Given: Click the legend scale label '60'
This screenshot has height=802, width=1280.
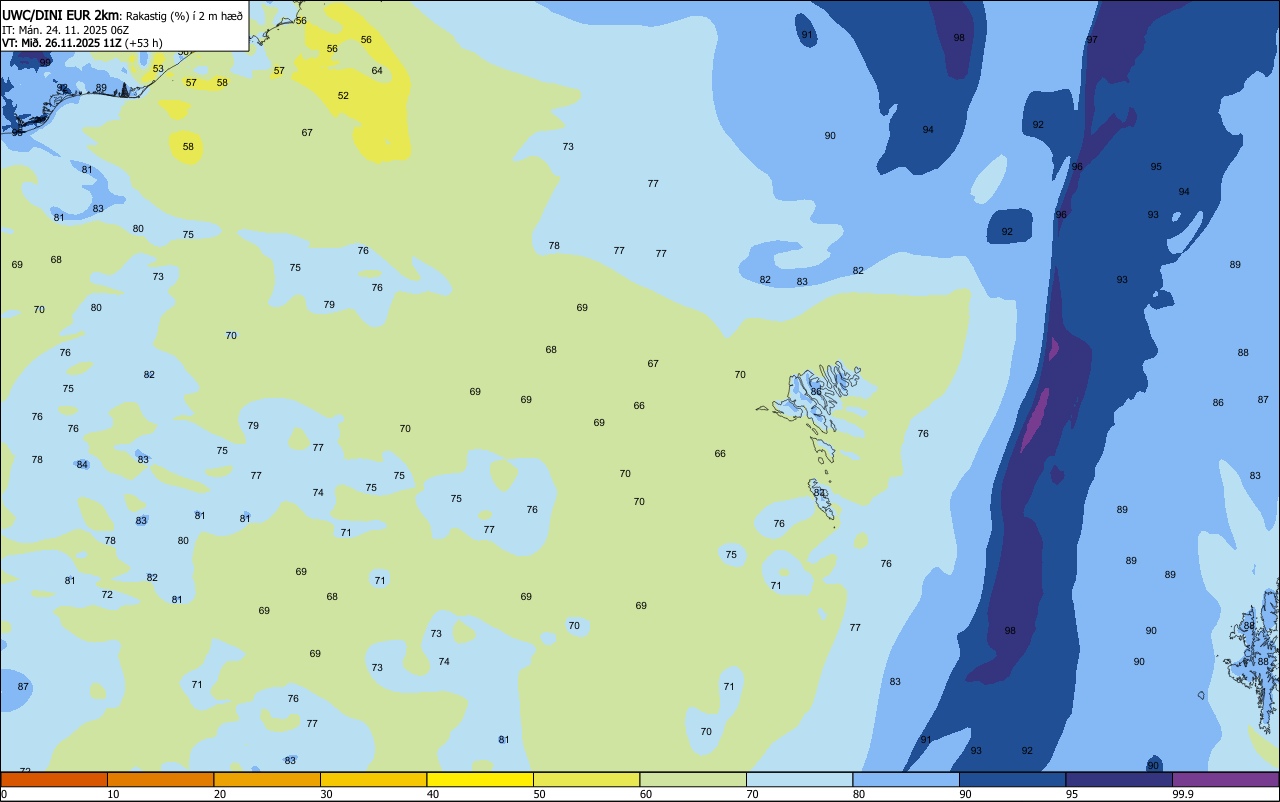Looking at the screenshot, I should pos(646,794).
